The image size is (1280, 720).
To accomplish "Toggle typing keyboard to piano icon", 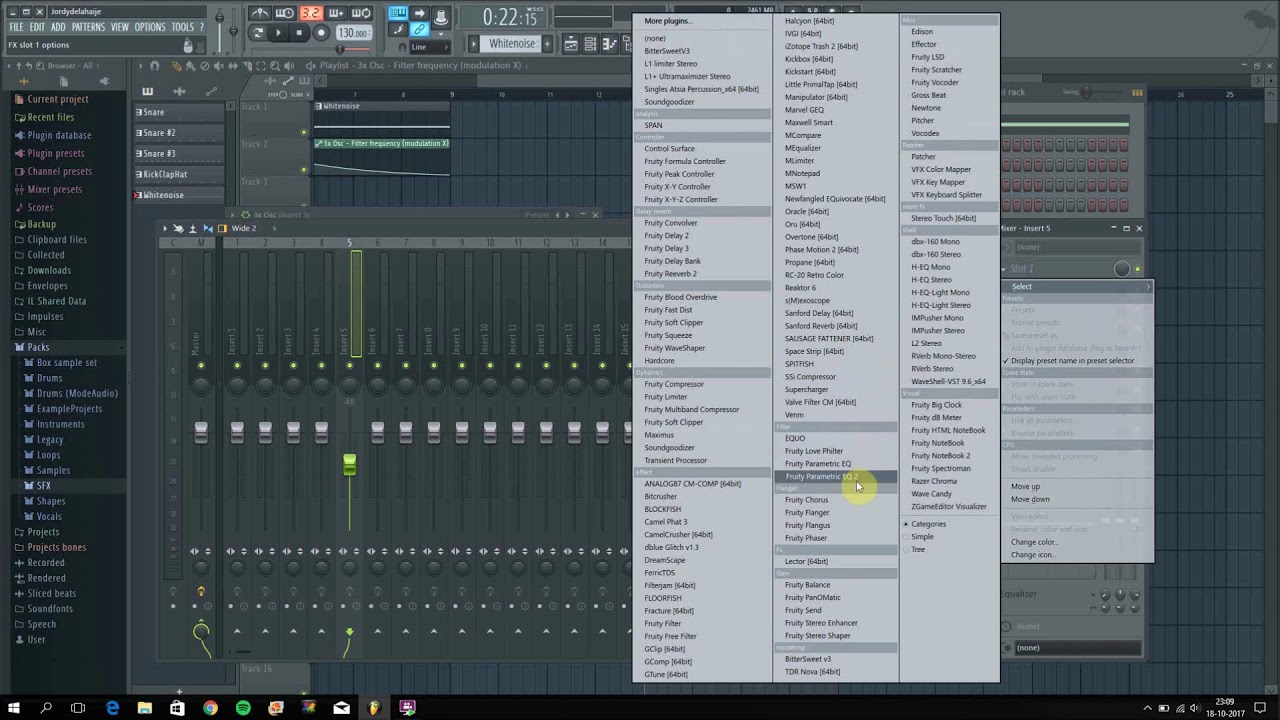I will pos(398,13).
